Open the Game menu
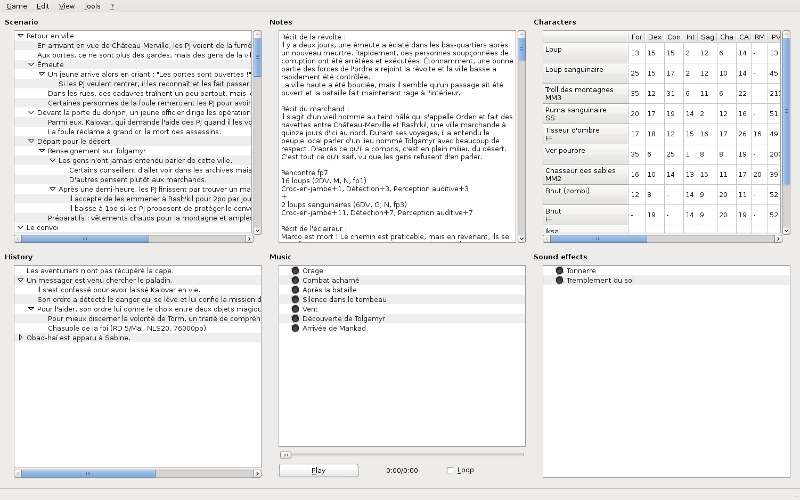Viewport: 800px width, 500px height. point(17,6)
